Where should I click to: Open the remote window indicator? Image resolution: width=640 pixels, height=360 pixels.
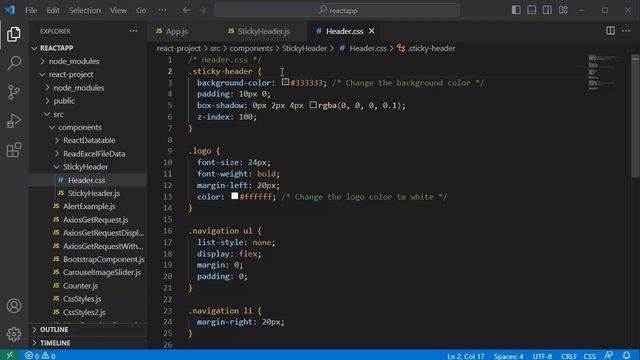coord(10,356)
